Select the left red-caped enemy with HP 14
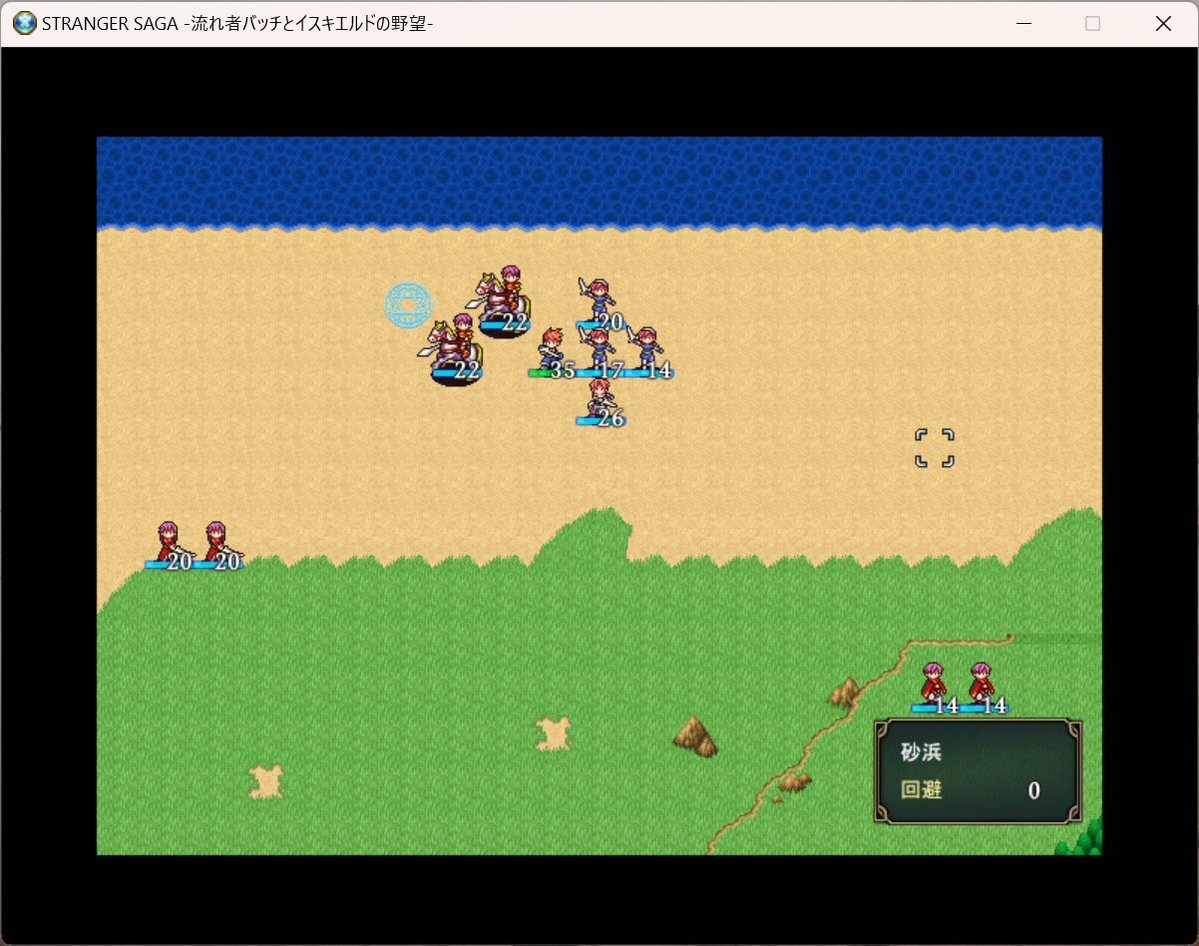This screenshot has width=1199, height=946. [934, 687]
